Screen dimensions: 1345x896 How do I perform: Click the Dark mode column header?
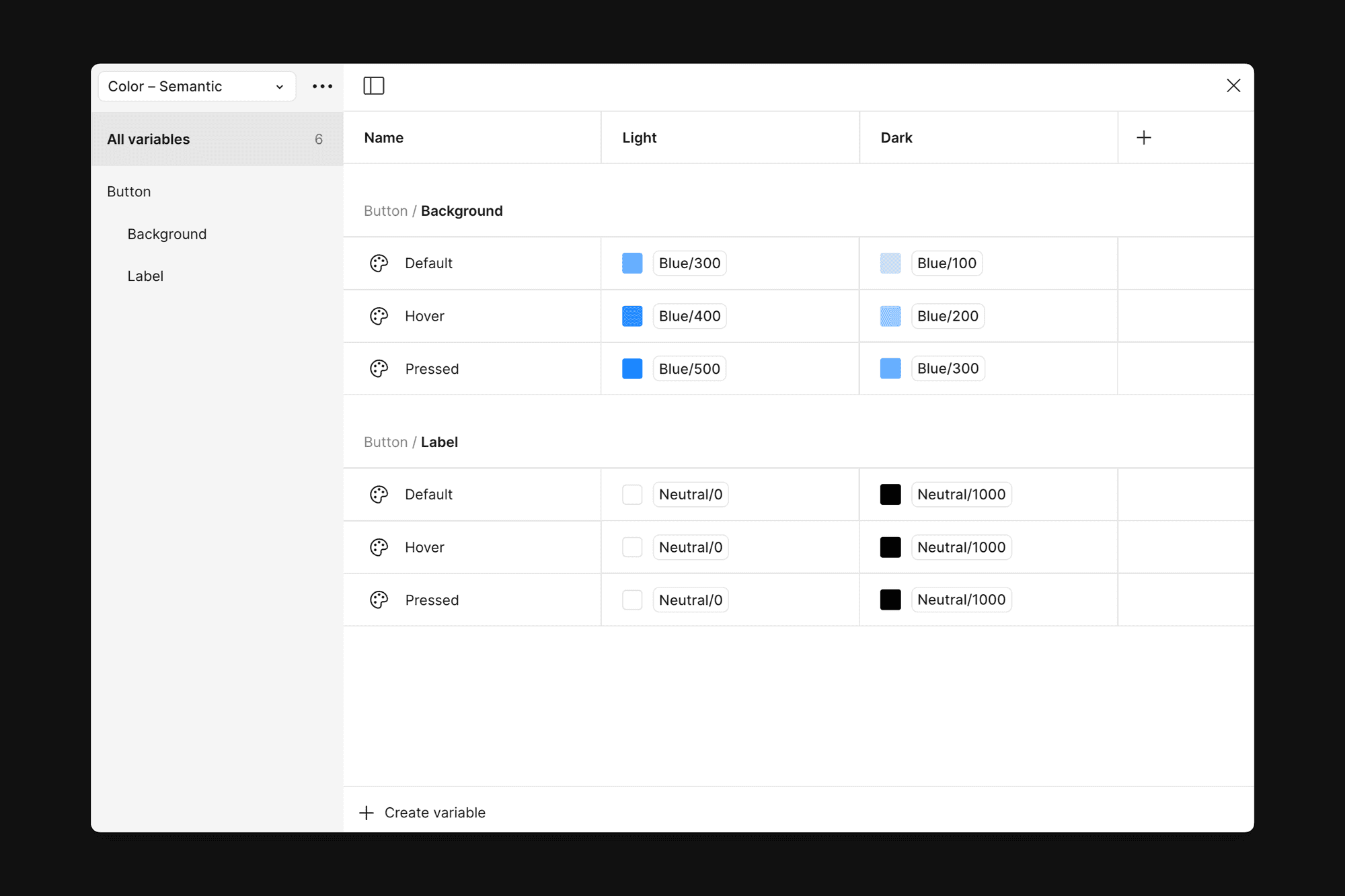pyautogui.click(x=896, y=138)
